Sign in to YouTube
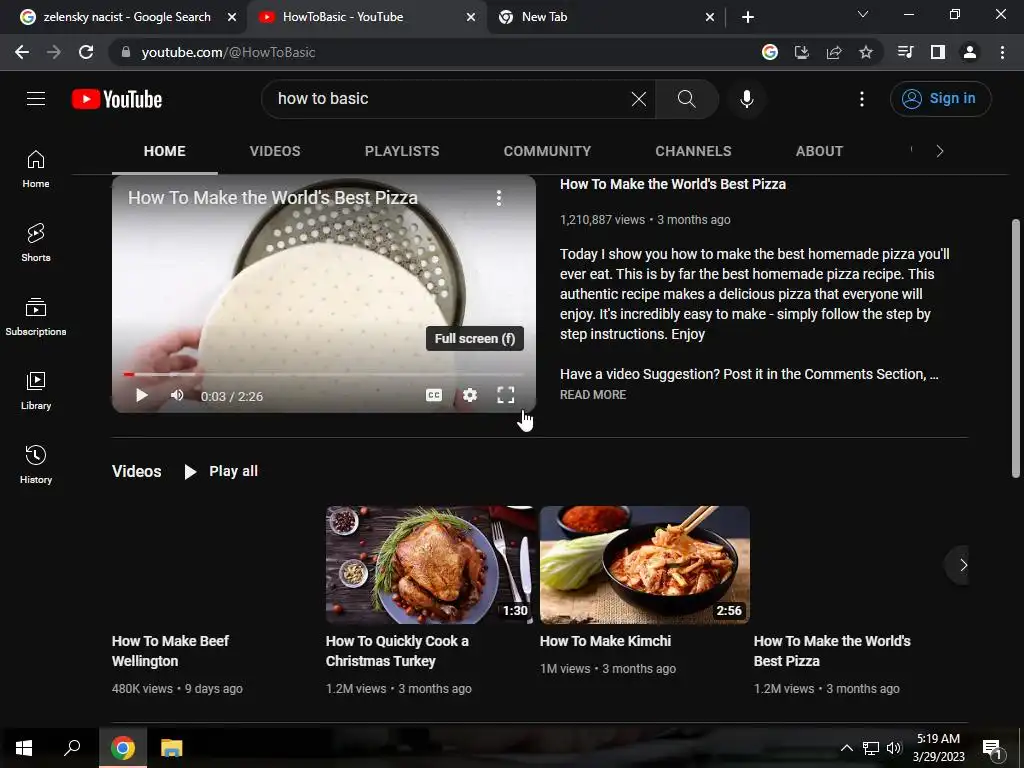Screen dimensions: 1024x768 click(940, 99)
